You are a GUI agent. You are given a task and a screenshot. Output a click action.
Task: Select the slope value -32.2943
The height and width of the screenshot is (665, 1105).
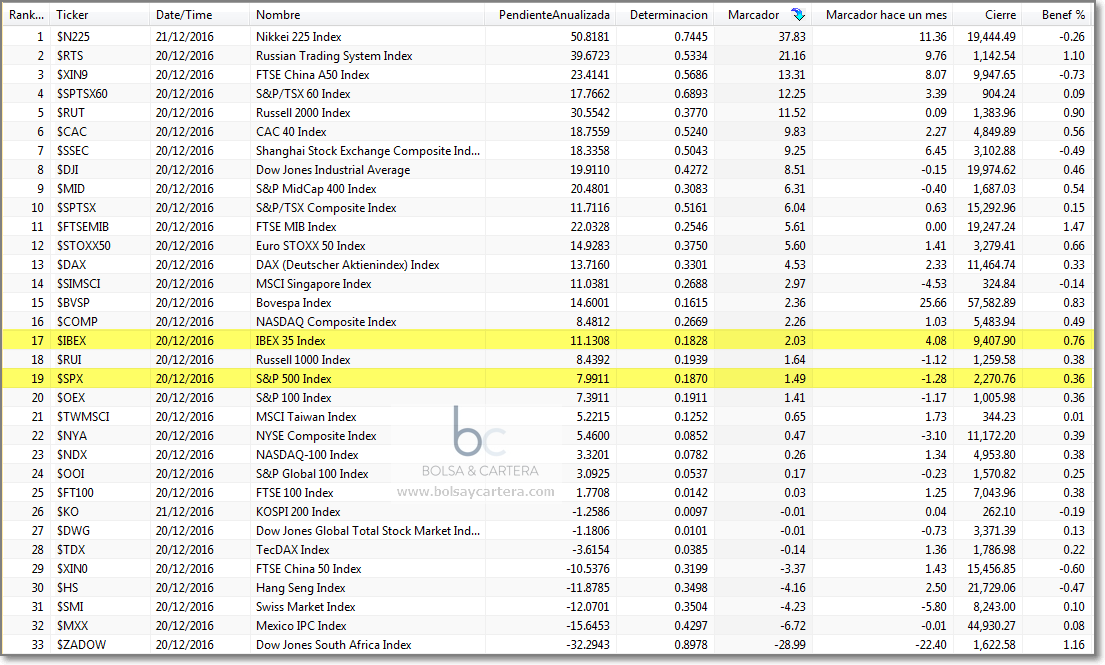click(x=588, y=645)
